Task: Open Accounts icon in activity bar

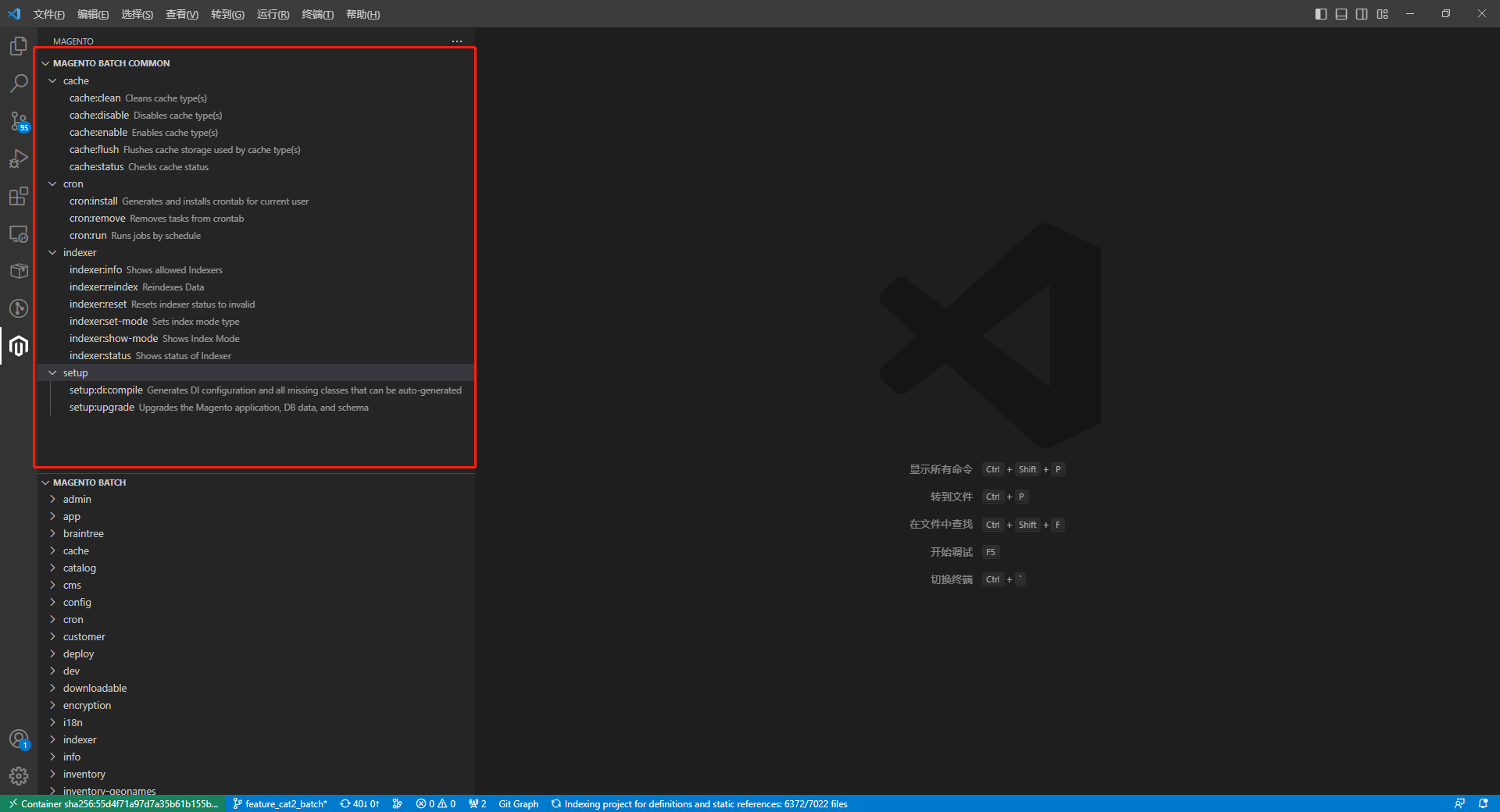Action: tap(19, 739)
